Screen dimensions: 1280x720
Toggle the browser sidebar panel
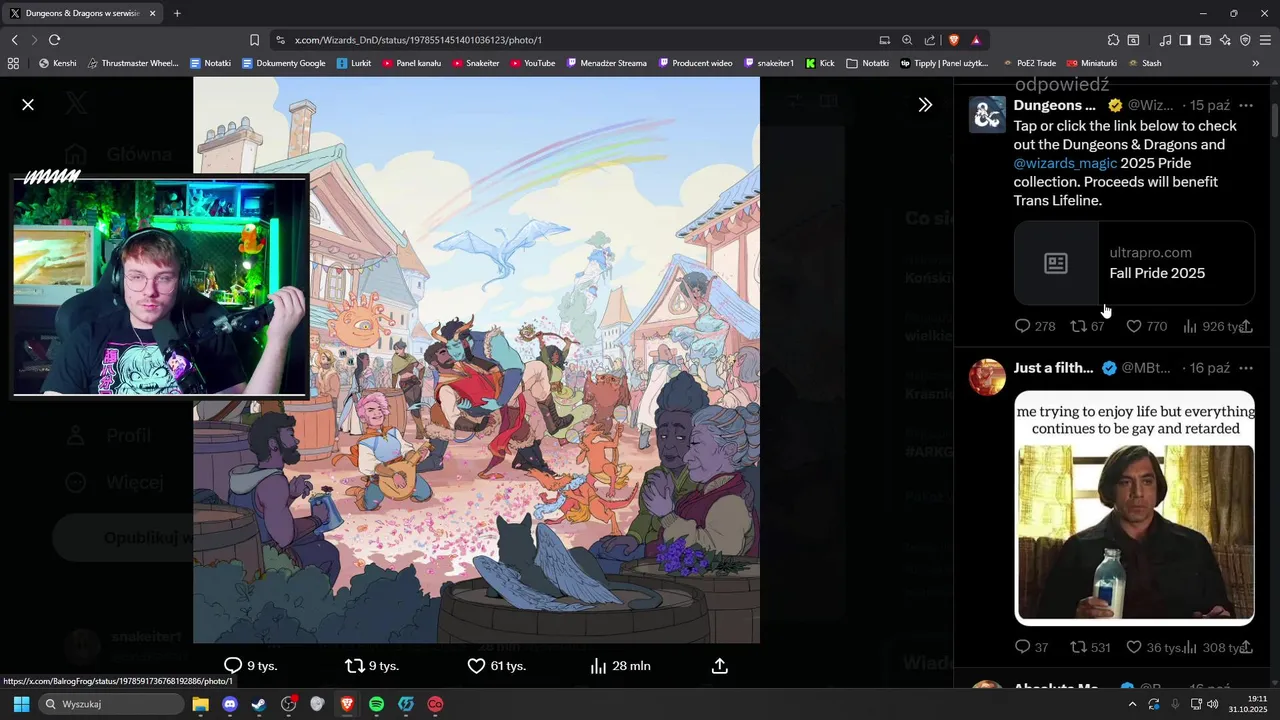1185,40
